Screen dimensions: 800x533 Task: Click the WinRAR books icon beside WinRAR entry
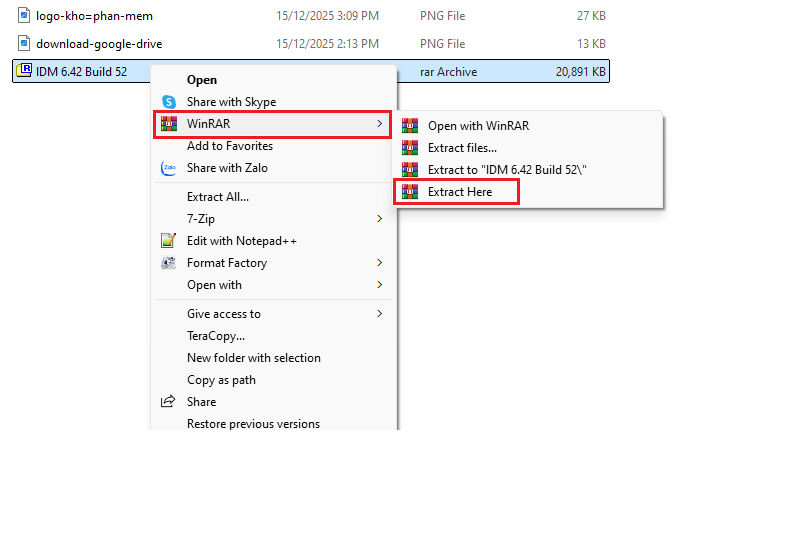point(169,124)
